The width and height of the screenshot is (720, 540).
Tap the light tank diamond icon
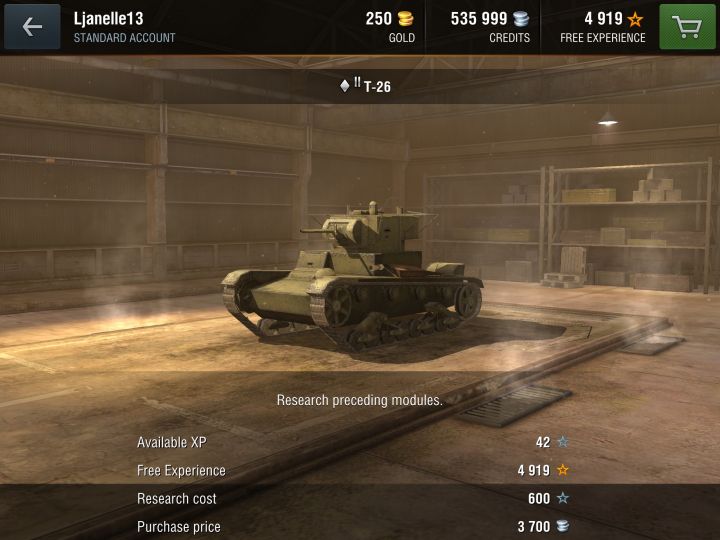pos(345,86)
